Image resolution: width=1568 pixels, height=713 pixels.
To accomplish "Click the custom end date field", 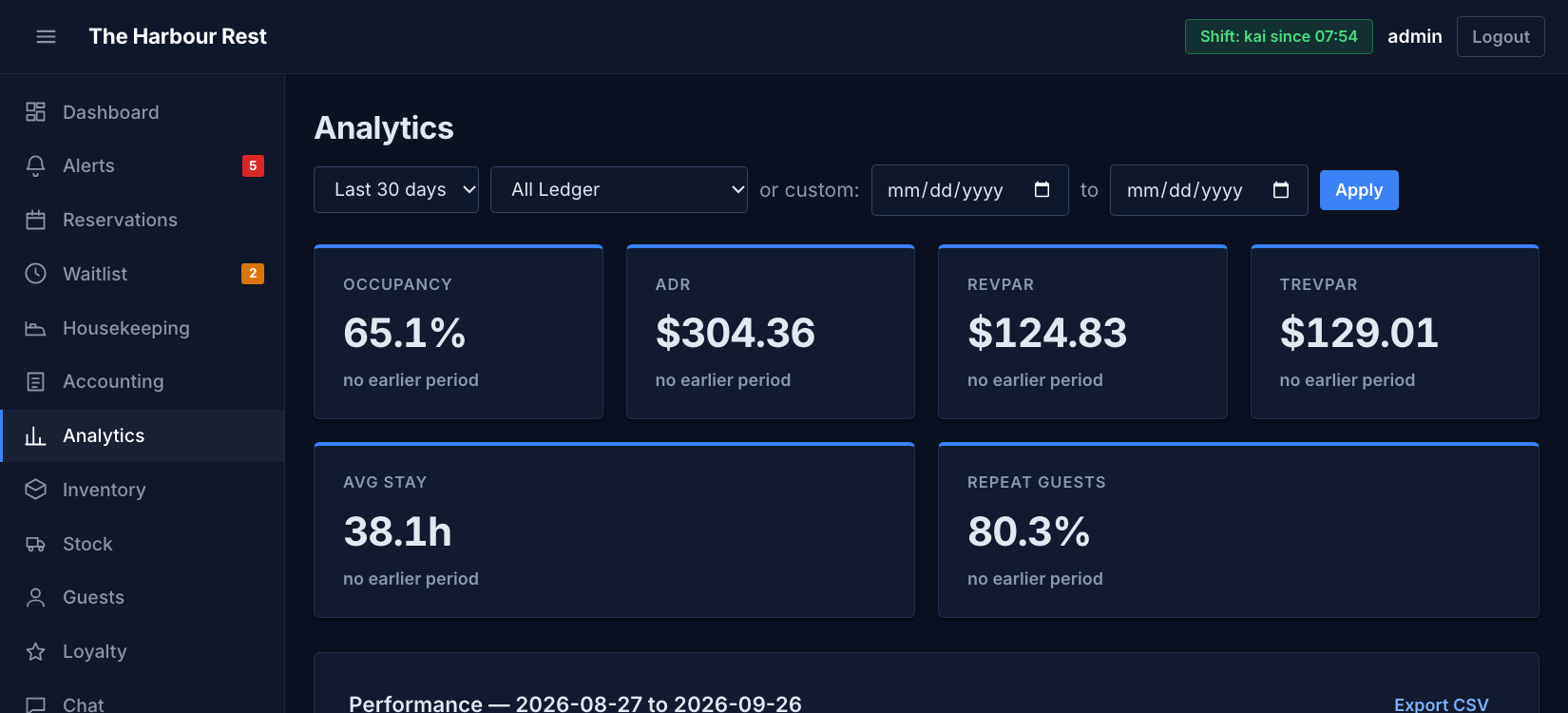I will (x=1209, y=190).
